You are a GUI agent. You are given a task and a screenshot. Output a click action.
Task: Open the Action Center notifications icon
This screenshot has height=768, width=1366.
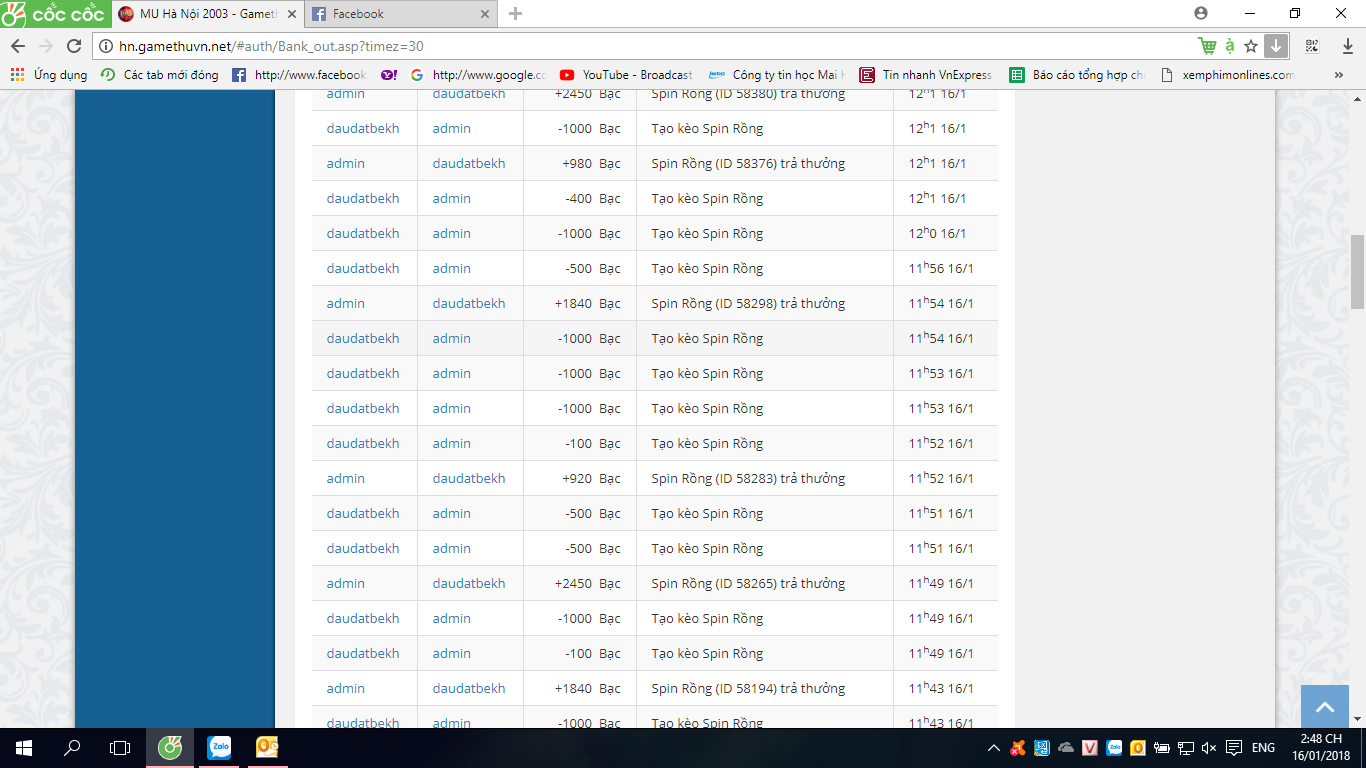[1234, 748]
